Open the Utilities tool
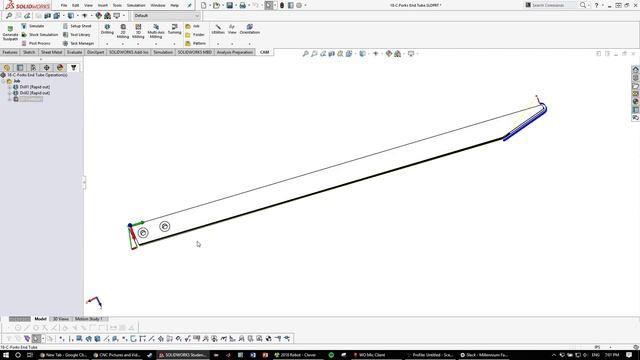This screenshot has height=360, width=640. [218, 29]
